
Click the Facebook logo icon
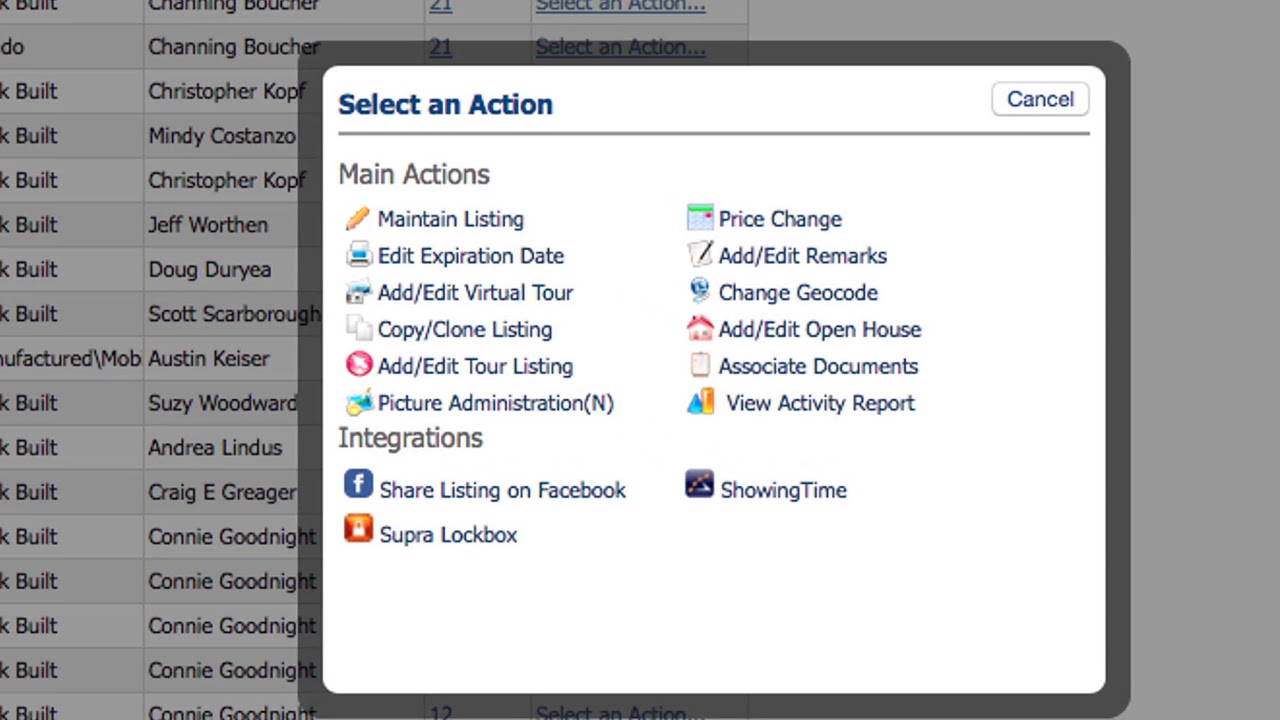tap(358, 485)
